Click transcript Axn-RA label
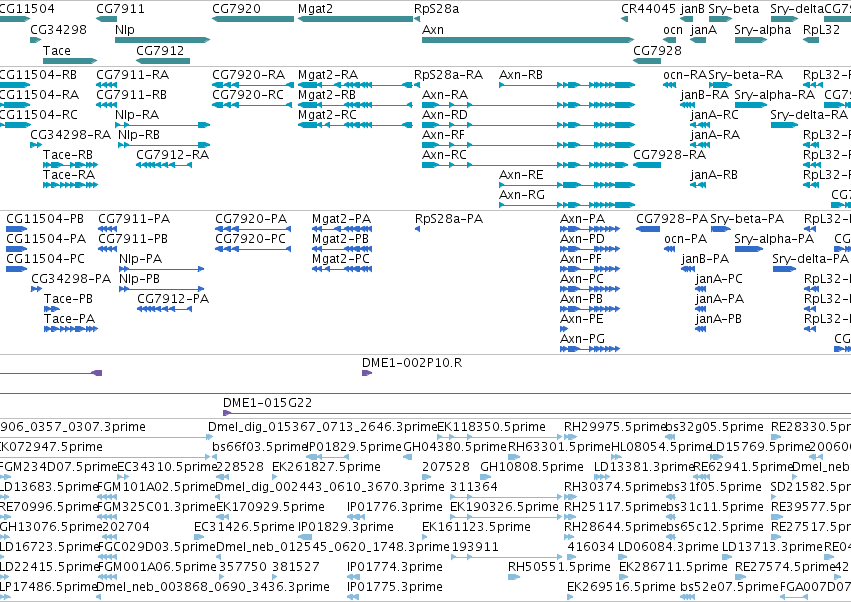This screenshot has width=851, height=602. [445, 94]
